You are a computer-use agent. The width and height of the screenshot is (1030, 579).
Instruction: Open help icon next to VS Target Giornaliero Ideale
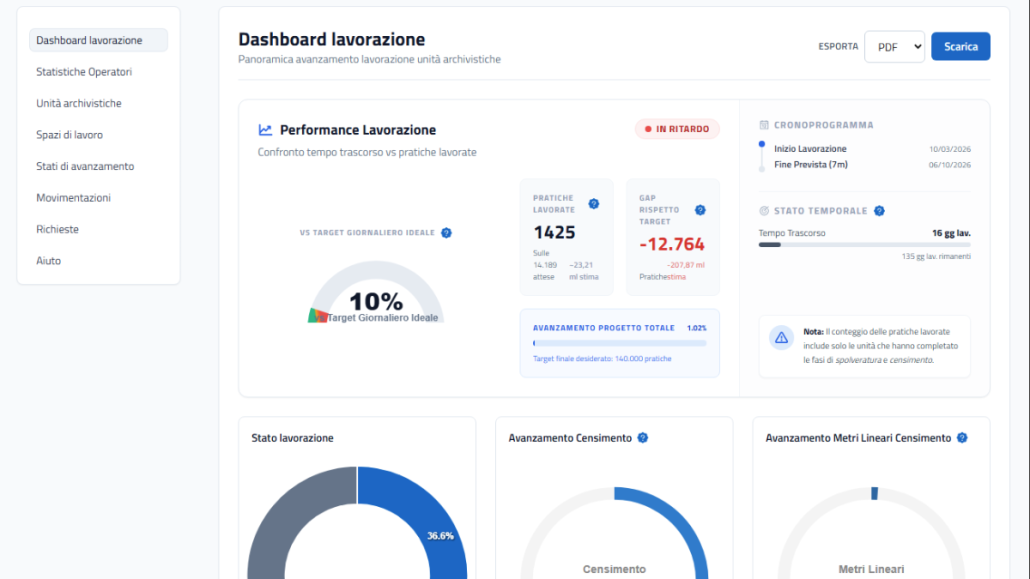[x=446, y=233]
